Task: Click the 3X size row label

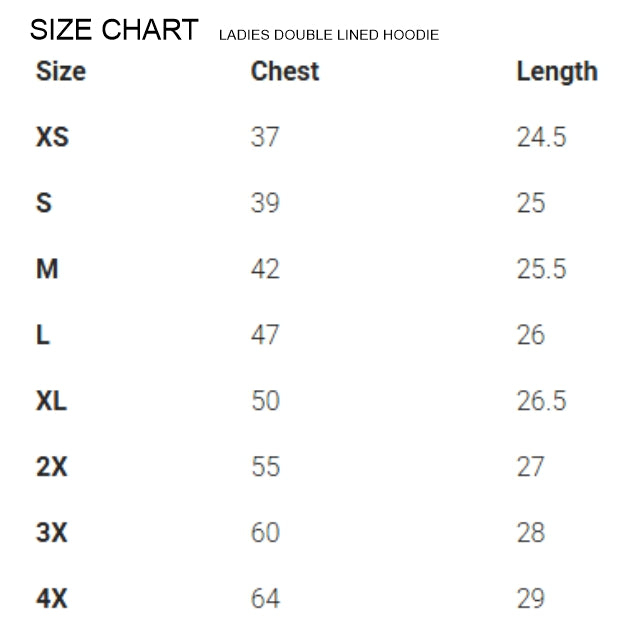Action: pos(52,533)
